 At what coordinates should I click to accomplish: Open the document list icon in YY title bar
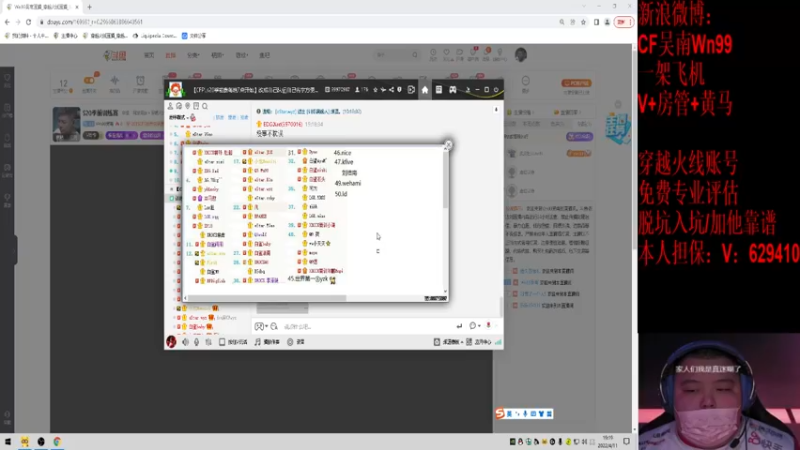tap(439, 90)
